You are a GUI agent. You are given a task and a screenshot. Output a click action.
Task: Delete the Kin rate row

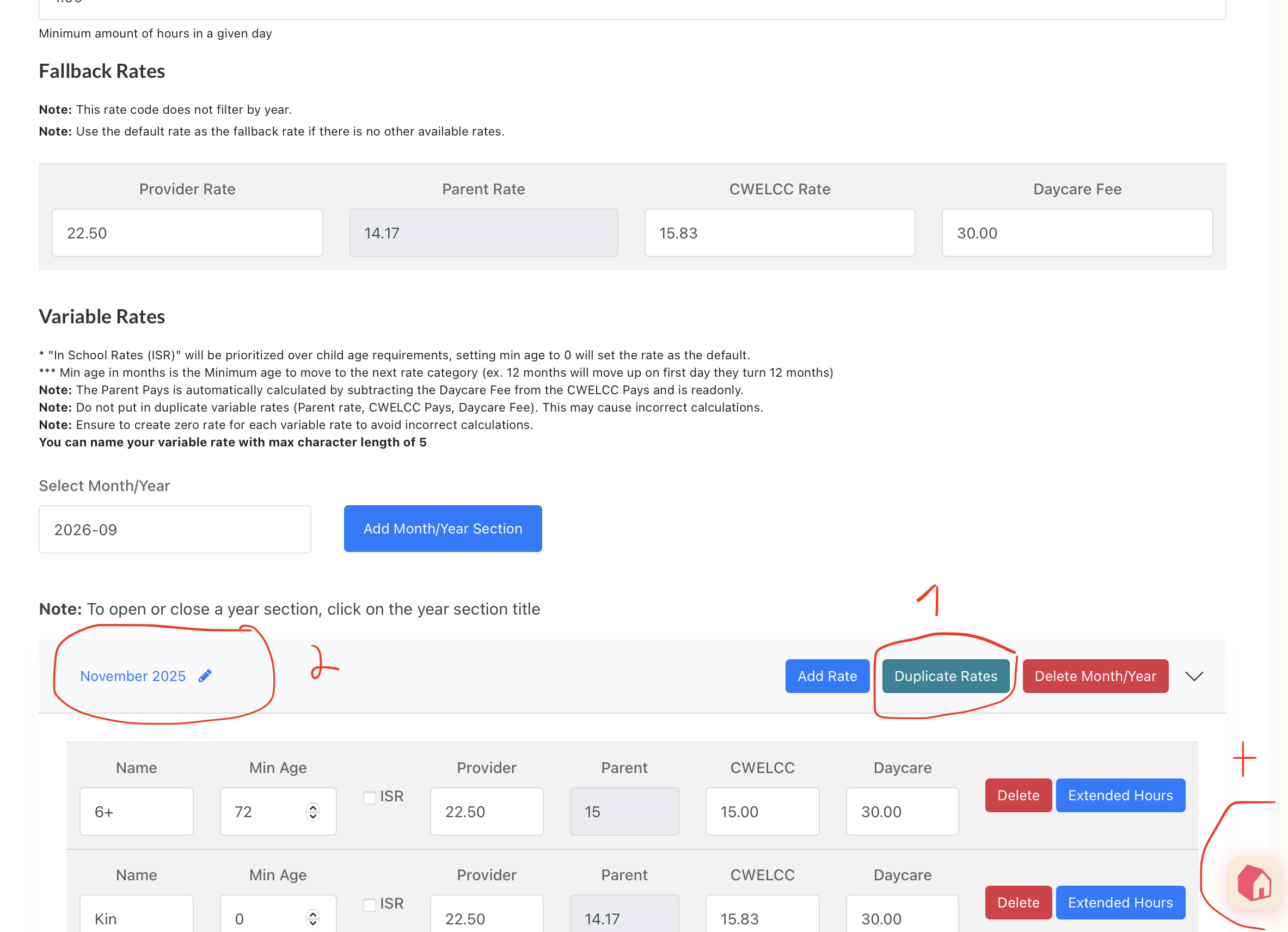[x=1018, y=903]
